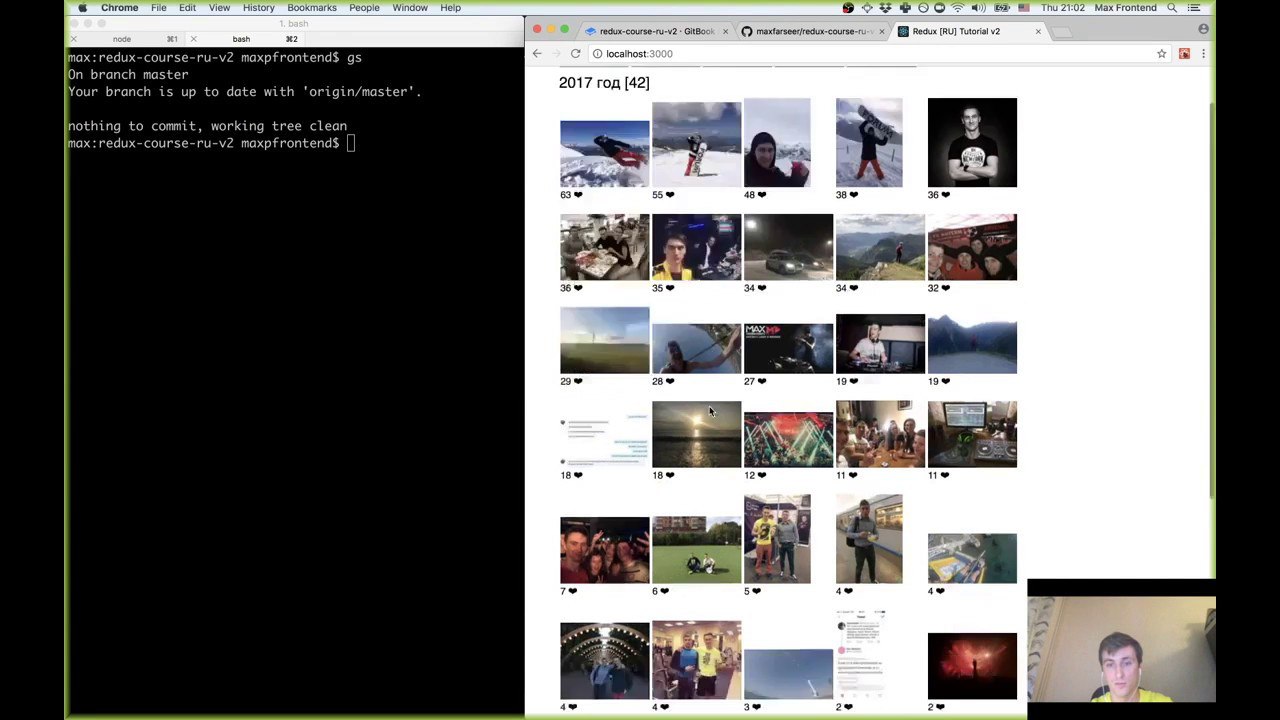Close the Redux [RU] Tutorial v2 tab

click(1038, 31)
